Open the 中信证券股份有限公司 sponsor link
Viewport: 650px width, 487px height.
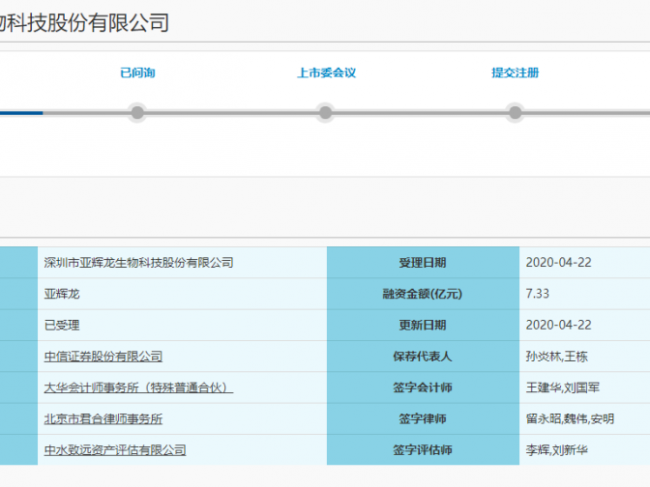[103, 356]
